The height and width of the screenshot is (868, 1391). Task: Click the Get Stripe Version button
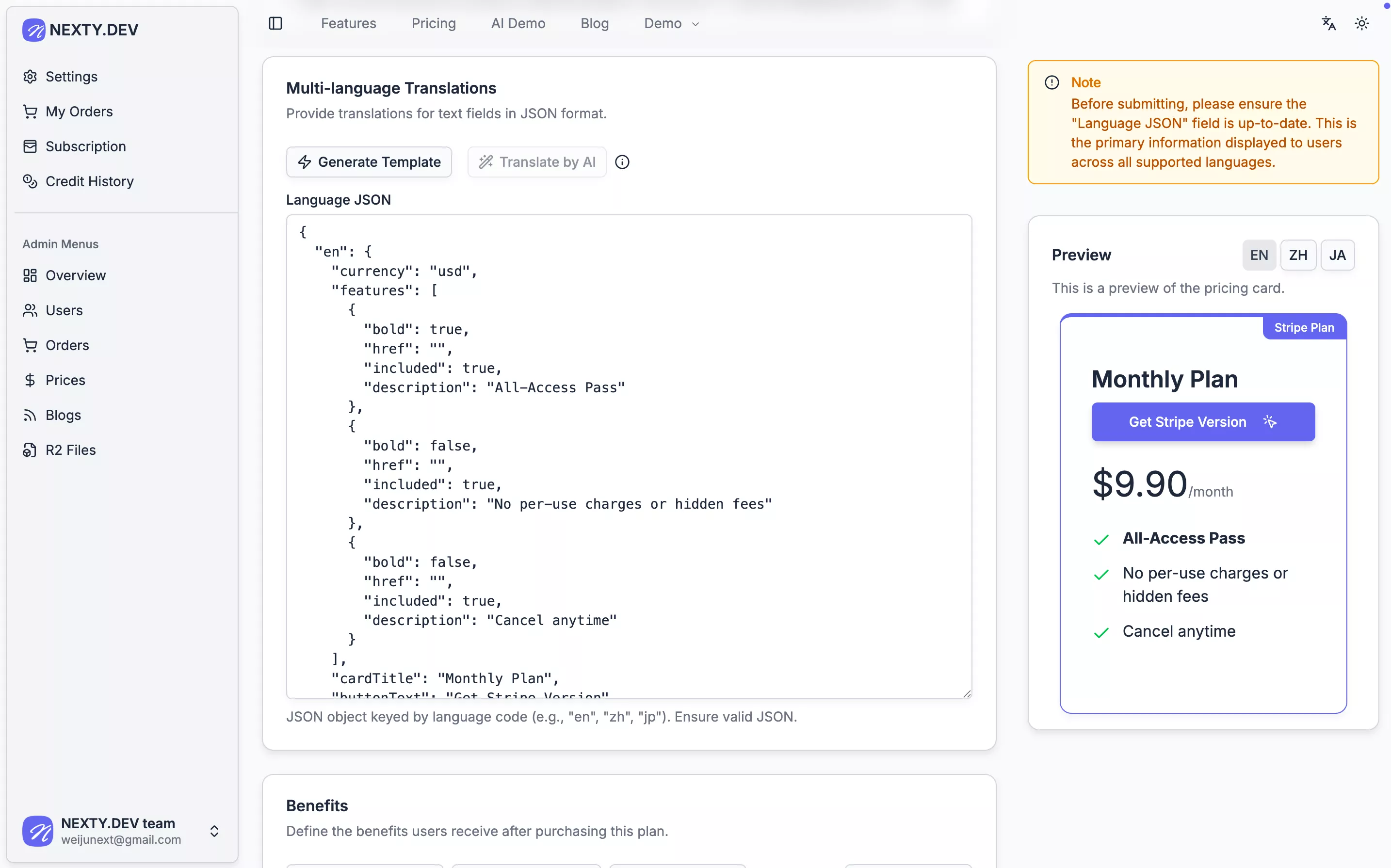point(1202,422)
